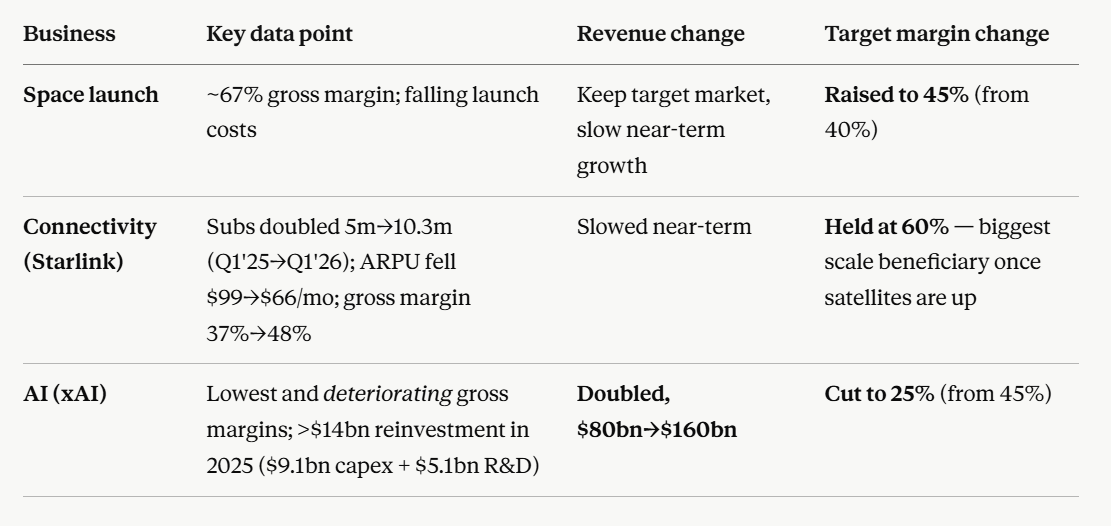Click the Business column header
1111x526 pixels.
click(x=69, y=33)
